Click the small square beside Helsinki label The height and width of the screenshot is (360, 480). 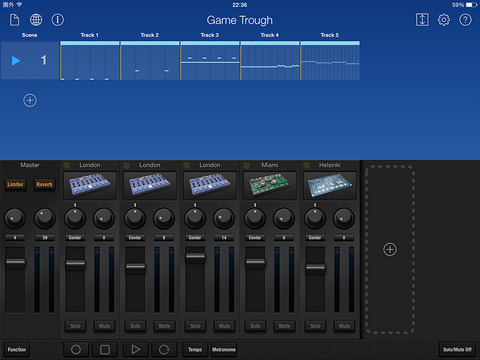tap(306, 165)
